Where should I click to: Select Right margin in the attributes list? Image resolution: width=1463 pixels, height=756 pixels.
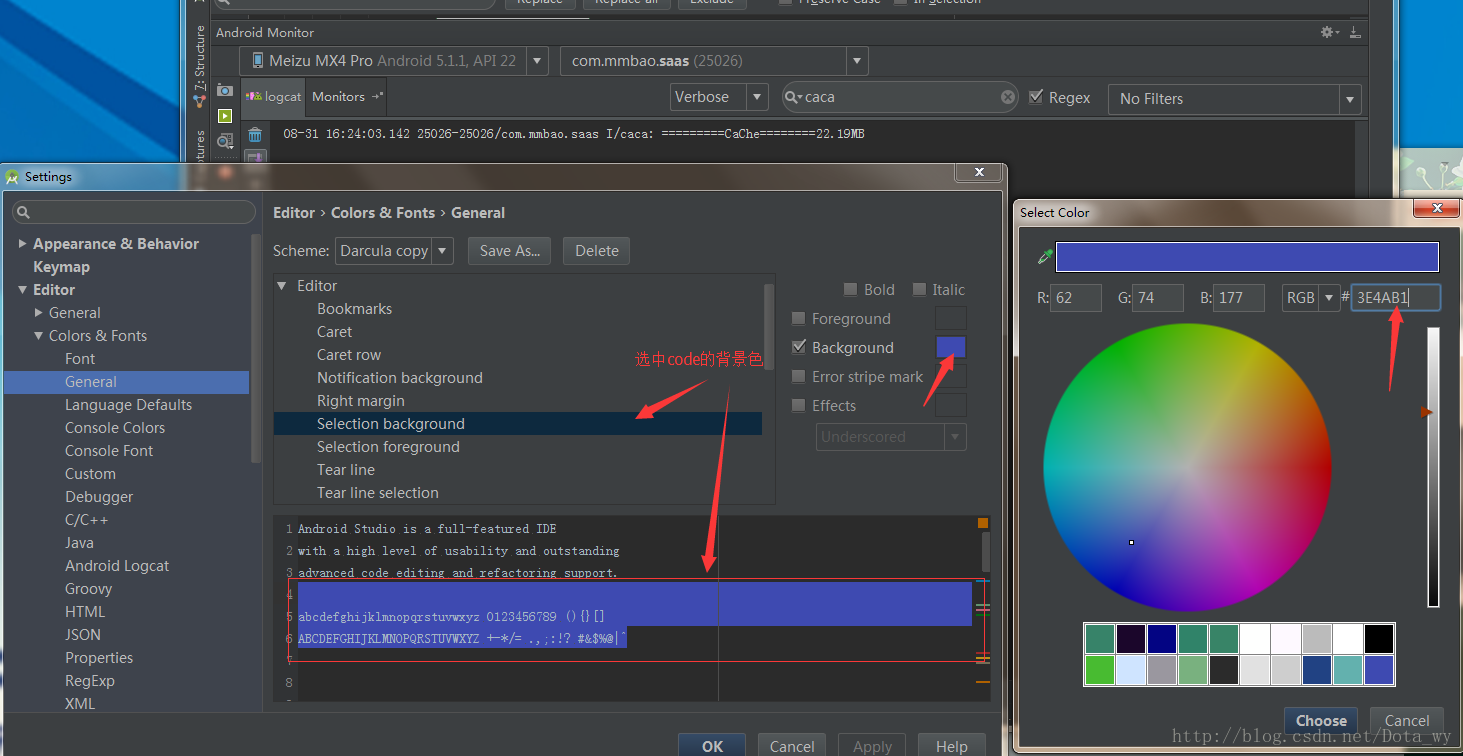pyautogui.click(x=361, y=401)
